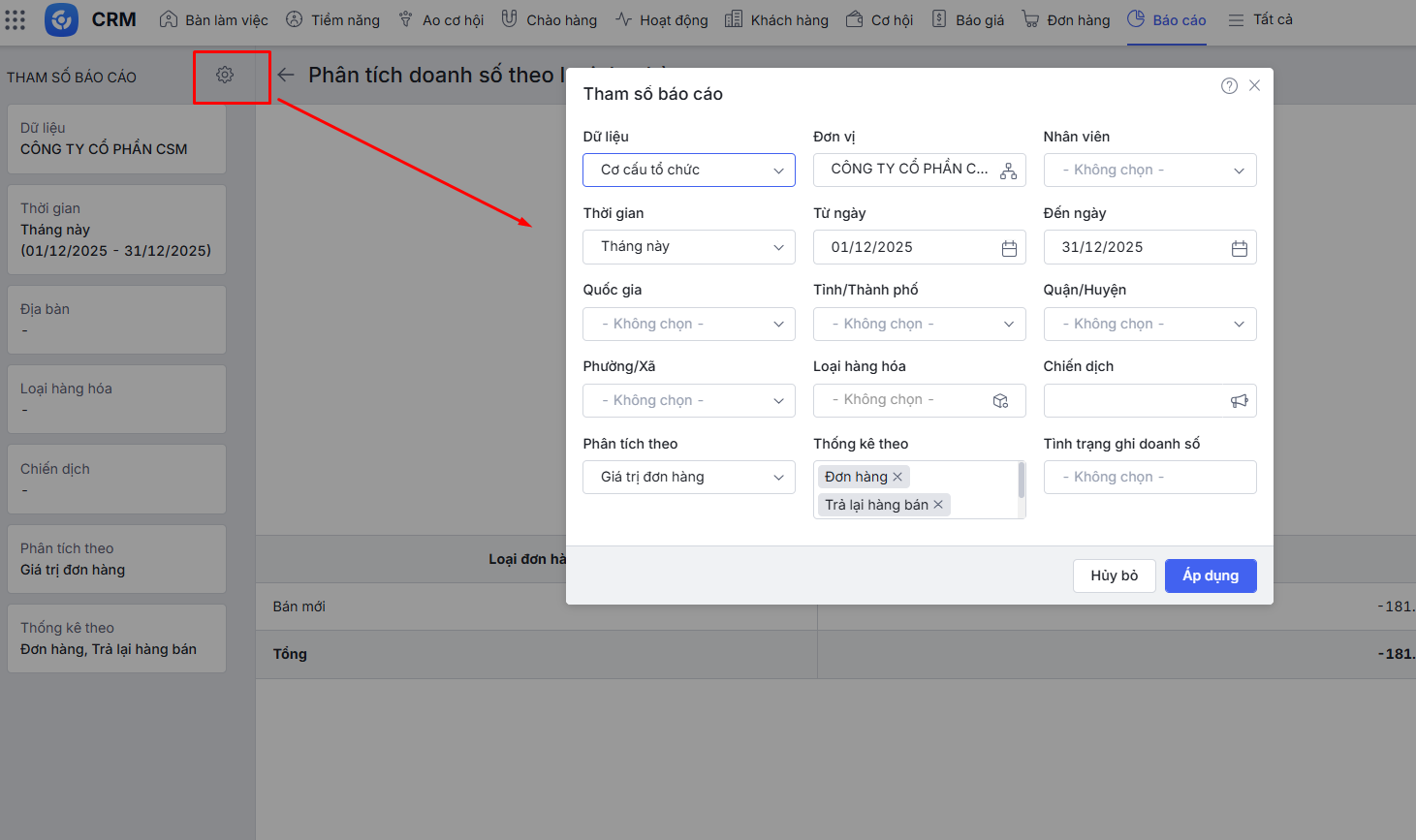Click megaphone icon in Chiến dịch field

1240,401
